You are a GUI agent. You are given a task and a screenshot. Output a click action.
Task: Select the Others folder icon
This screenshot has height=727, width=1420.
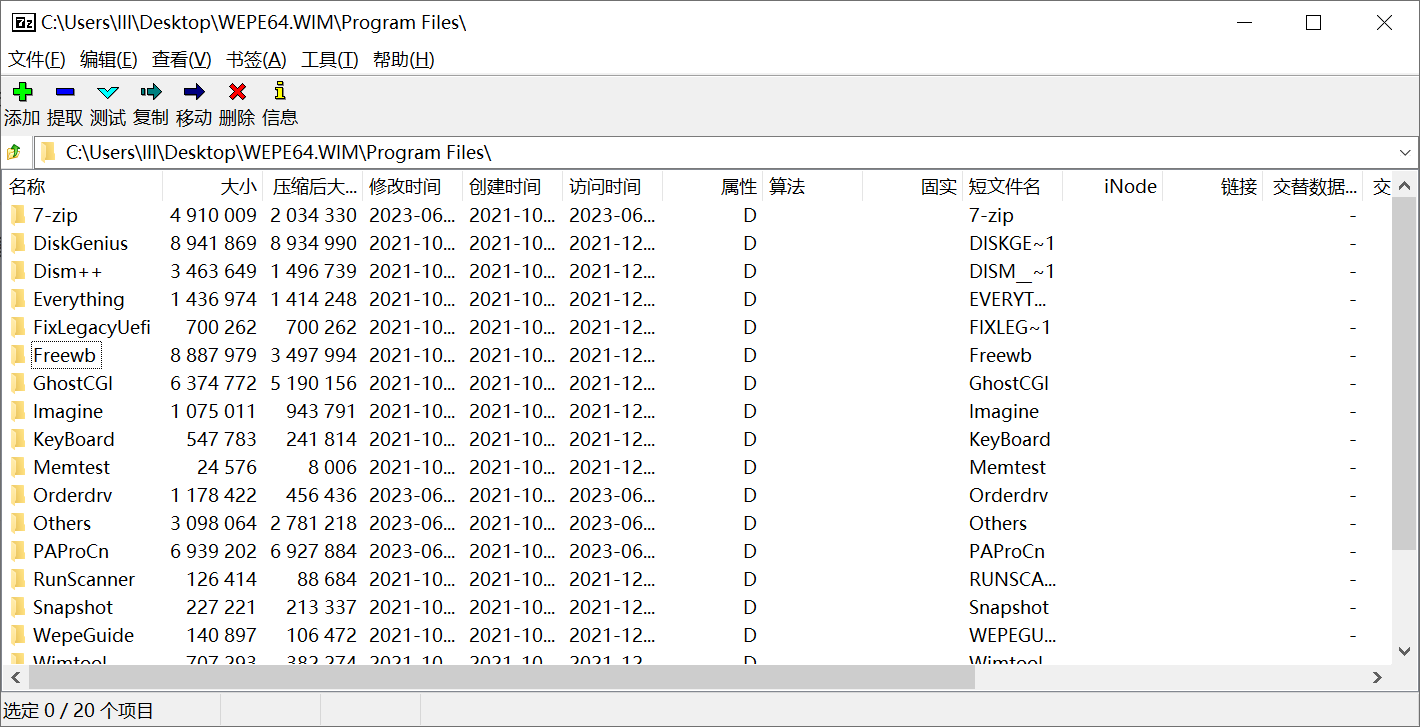[x=19, y=523]
